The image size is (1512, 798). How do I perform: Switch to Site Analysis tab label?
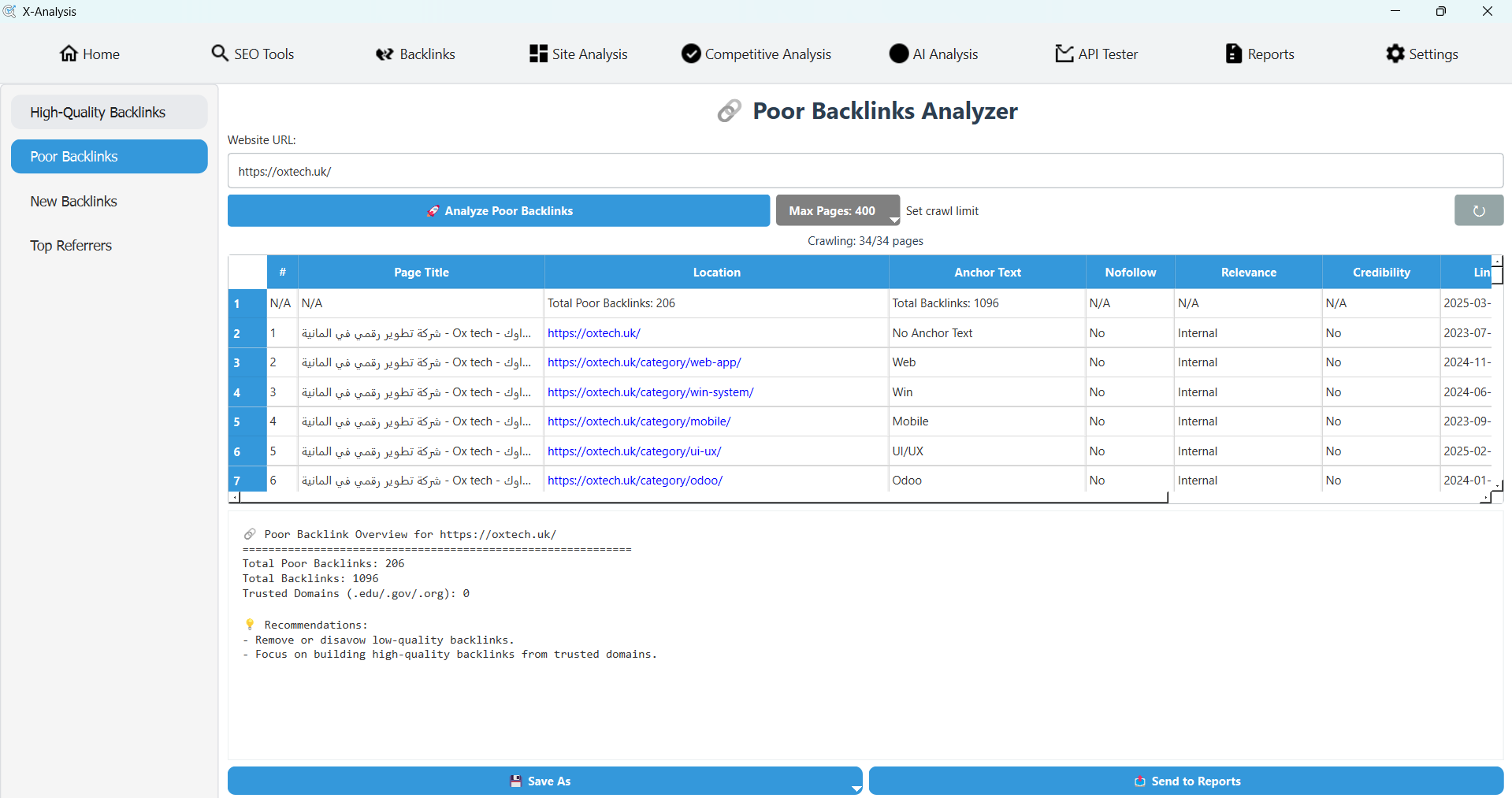(x=590, y=54)
